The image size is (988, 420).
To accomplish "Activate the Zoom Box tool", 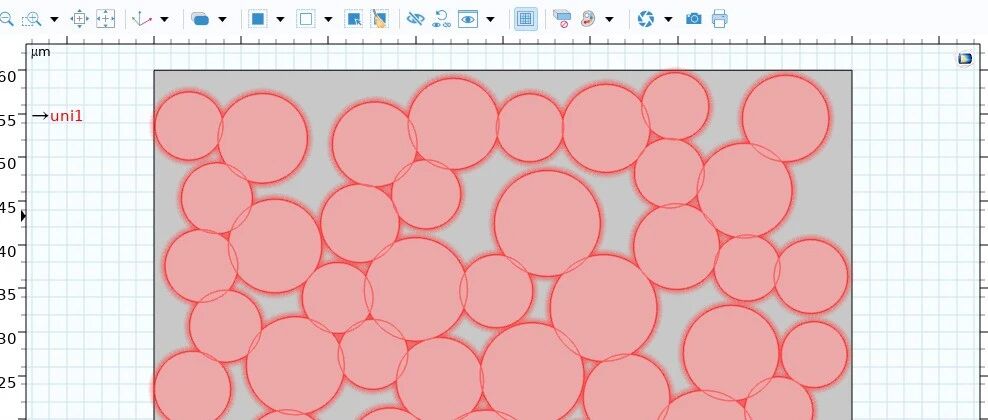I will click(32, 19).
